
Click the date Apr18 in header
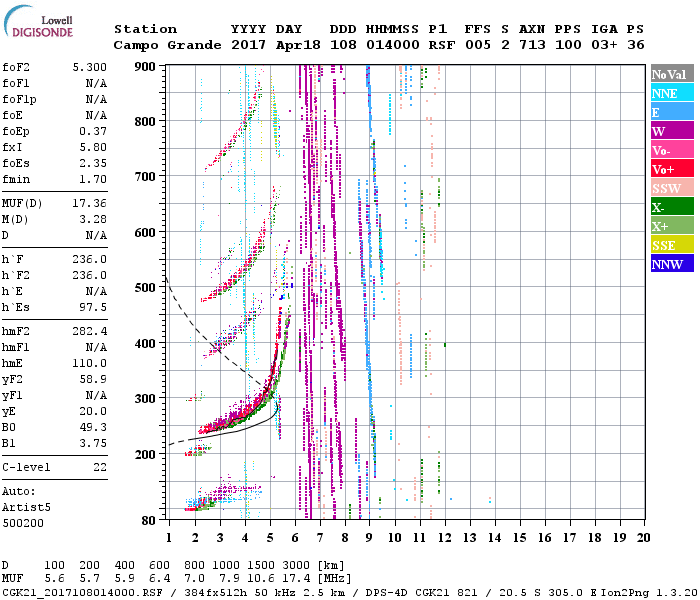pyautogui.click(x=298, y=45)
